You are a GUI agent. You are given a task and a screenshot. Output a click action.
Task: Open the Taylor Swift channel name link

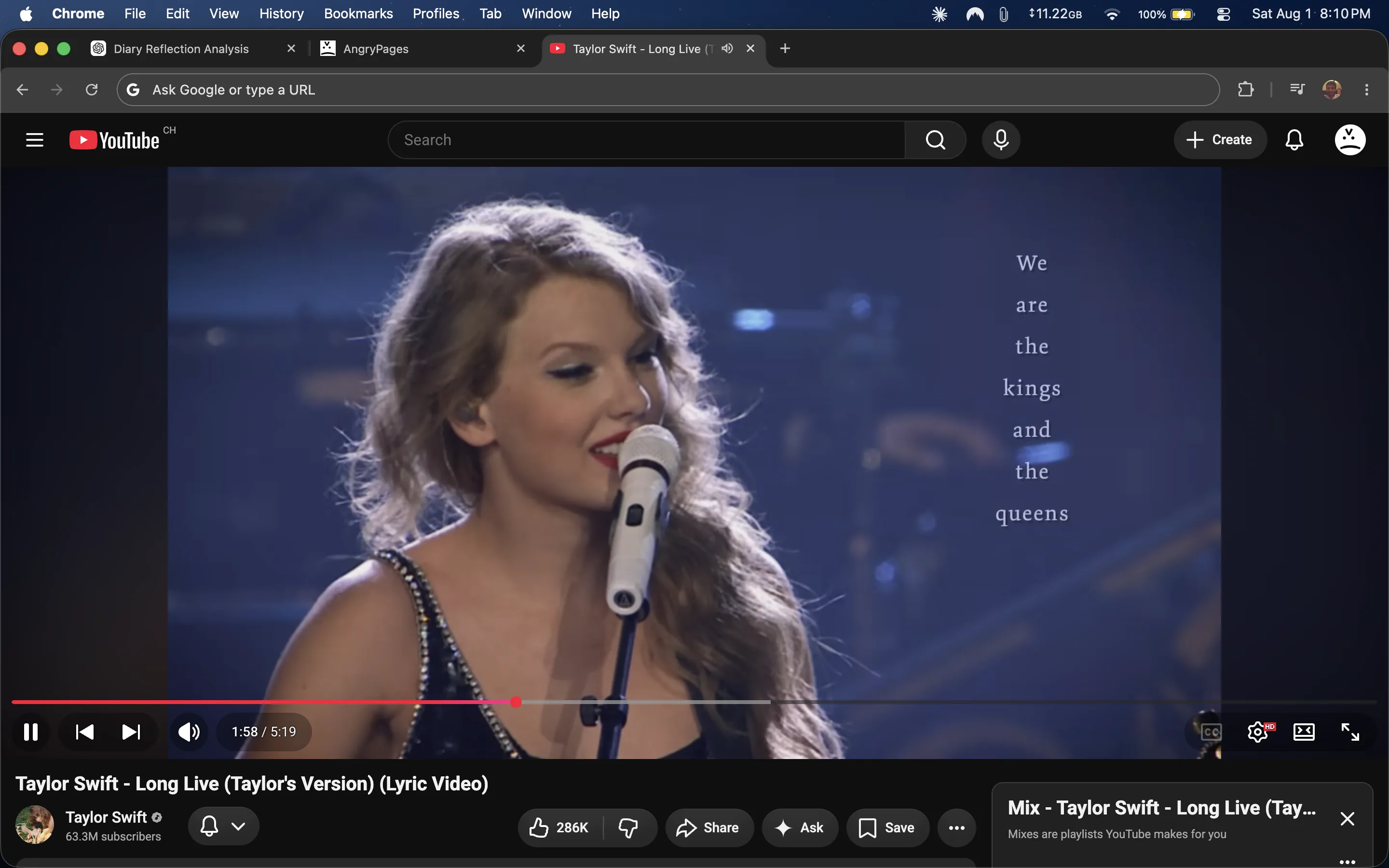(106, 817)
